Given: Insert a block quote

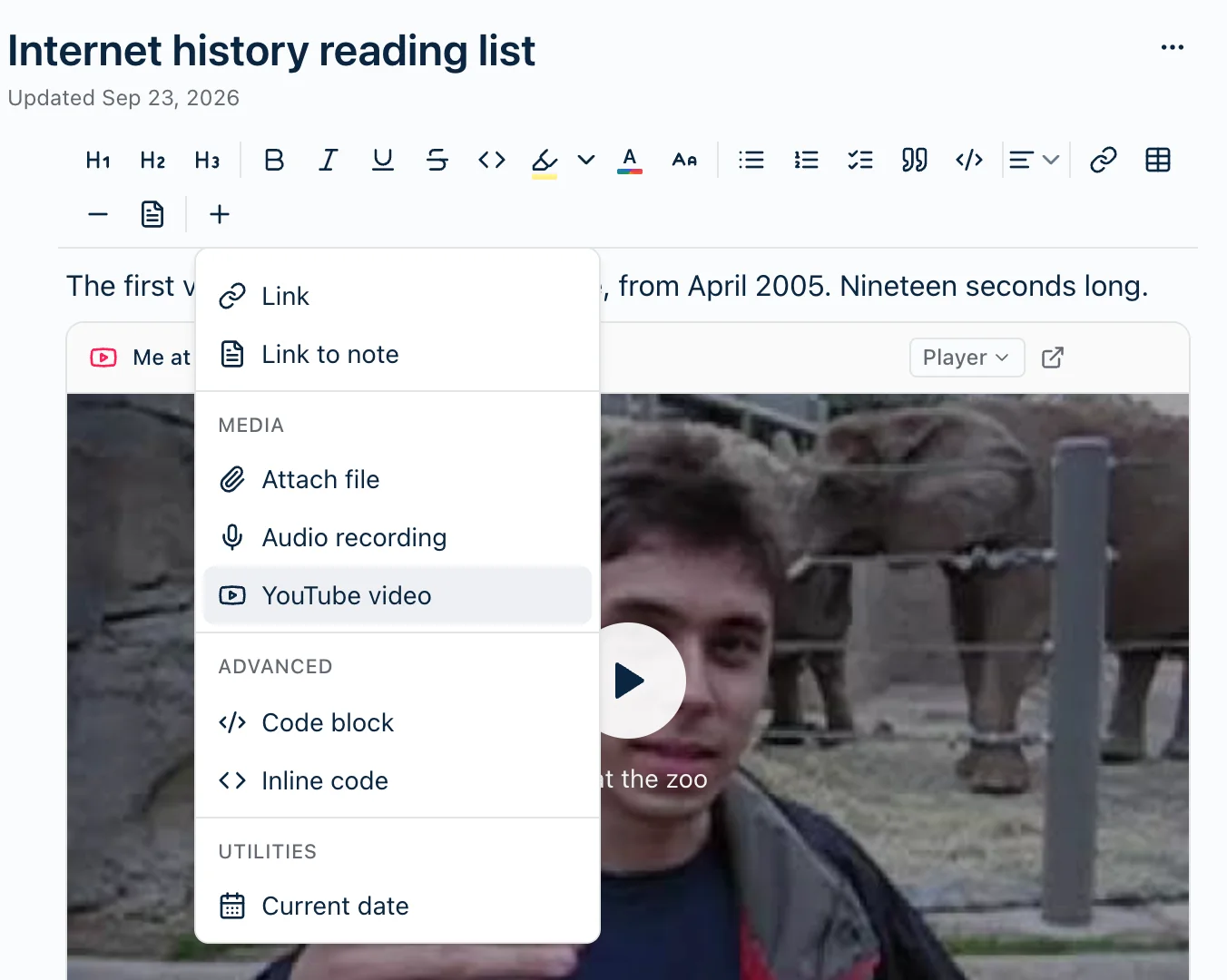Looking at the screenshot, I should tap(915, 161).
